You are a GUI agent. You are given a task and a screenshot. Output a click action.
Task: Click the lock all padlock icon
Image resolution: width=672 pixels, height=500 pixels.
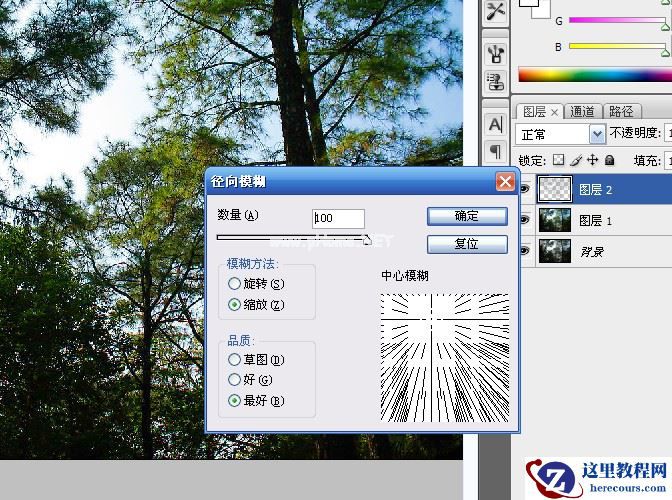(x=609, y=160)
